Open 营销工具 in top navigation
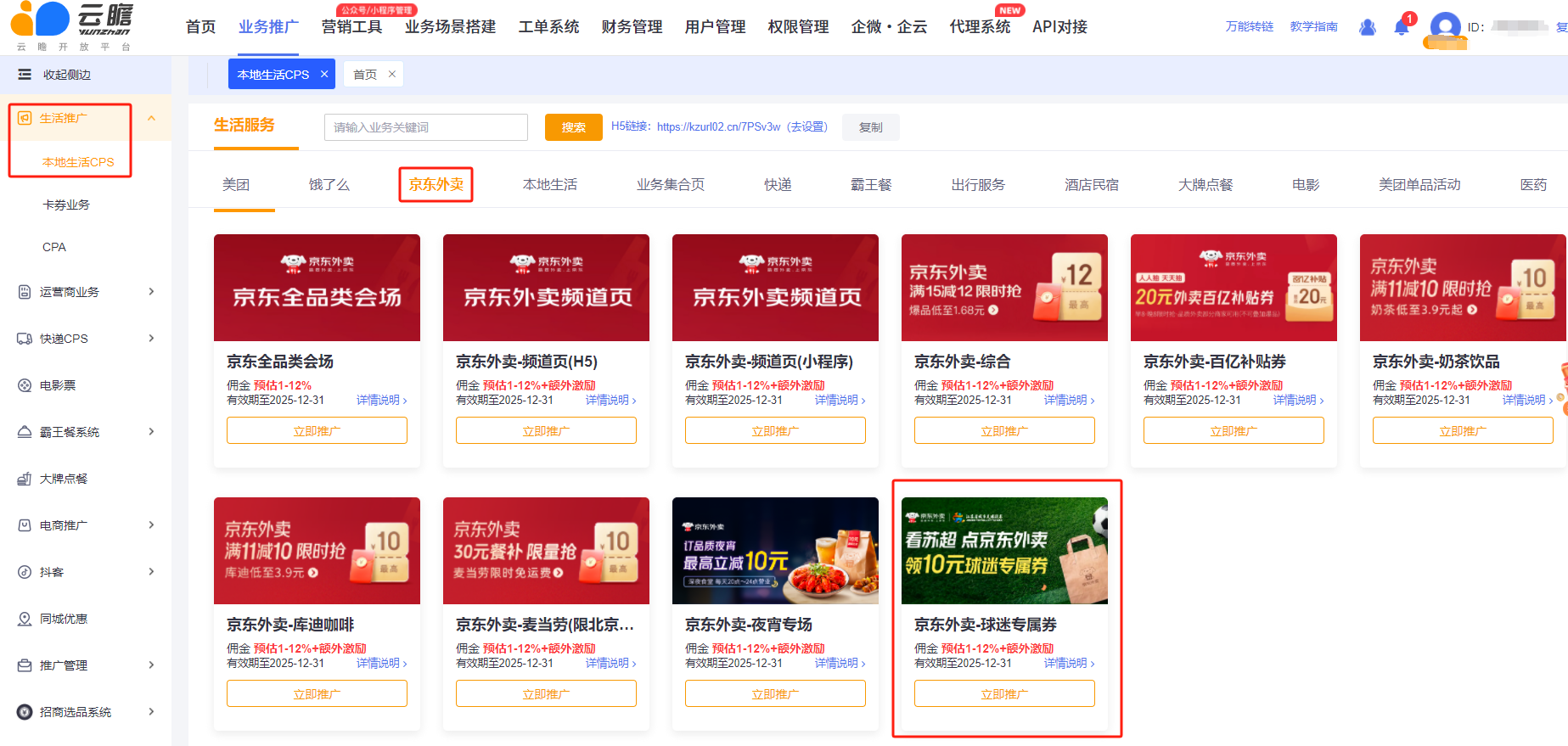This screenshot has height=746, width=1568. [x=351, y=27]
